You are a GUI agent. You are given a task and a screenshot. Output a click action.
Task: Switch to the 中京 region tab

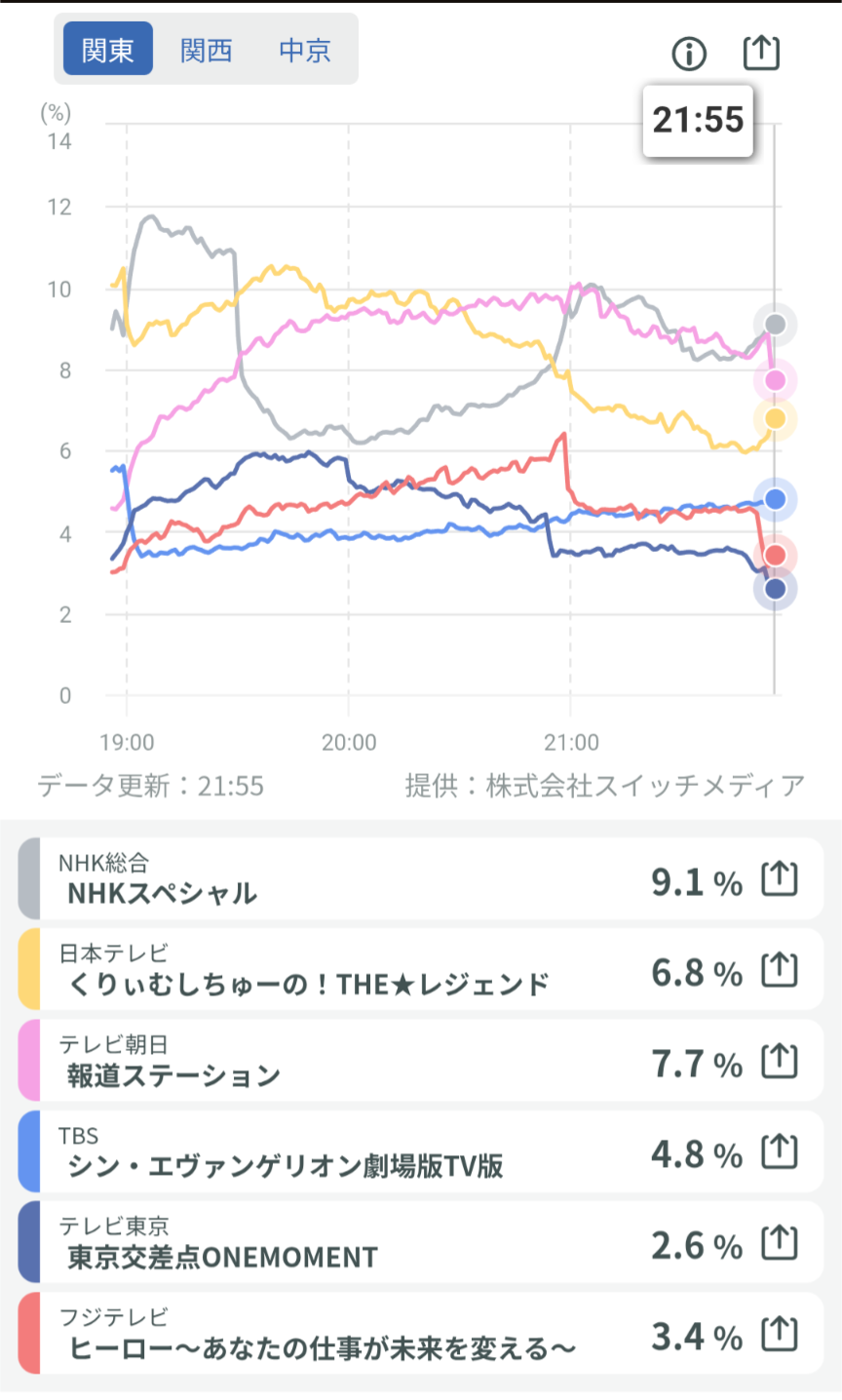point(305,50)
